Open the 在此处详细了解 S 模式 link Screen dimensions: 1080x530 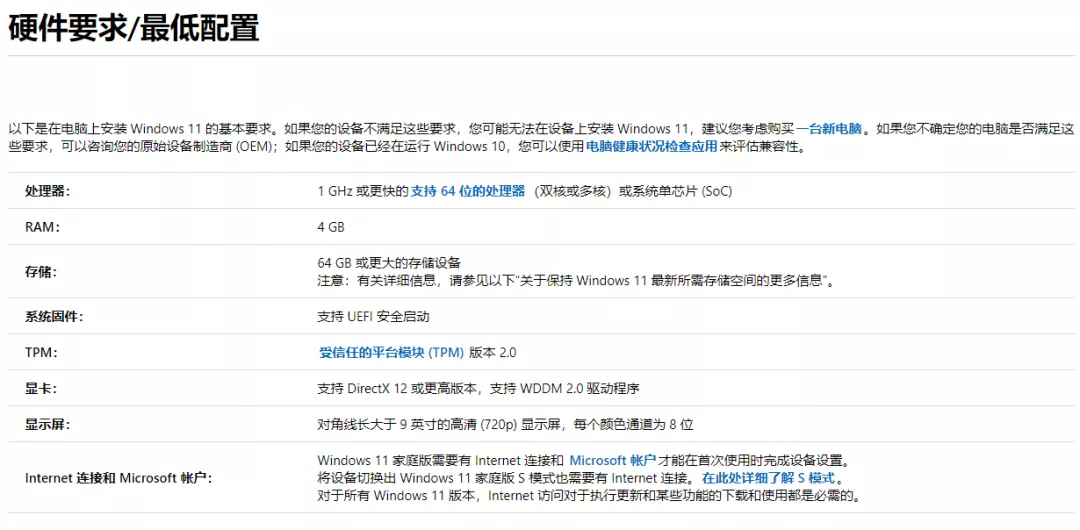[x=767, y=478]
